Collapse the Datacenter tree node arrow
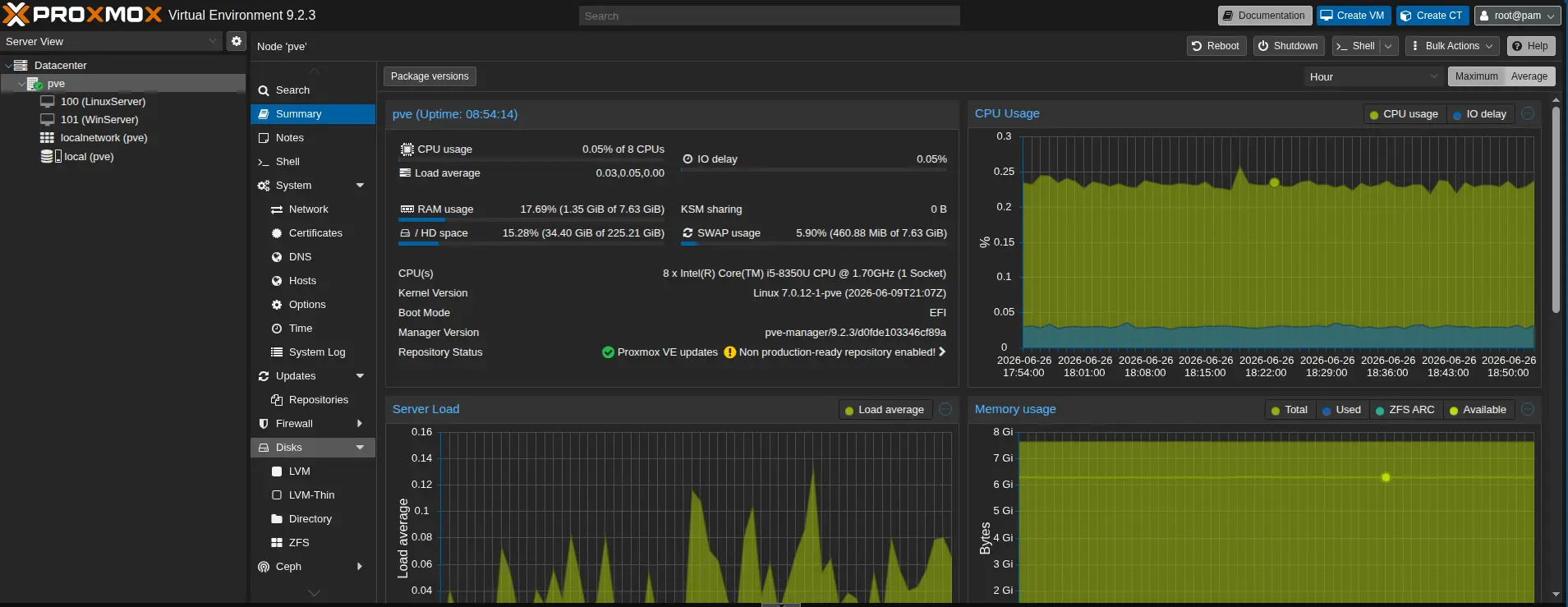 [8, 66]
